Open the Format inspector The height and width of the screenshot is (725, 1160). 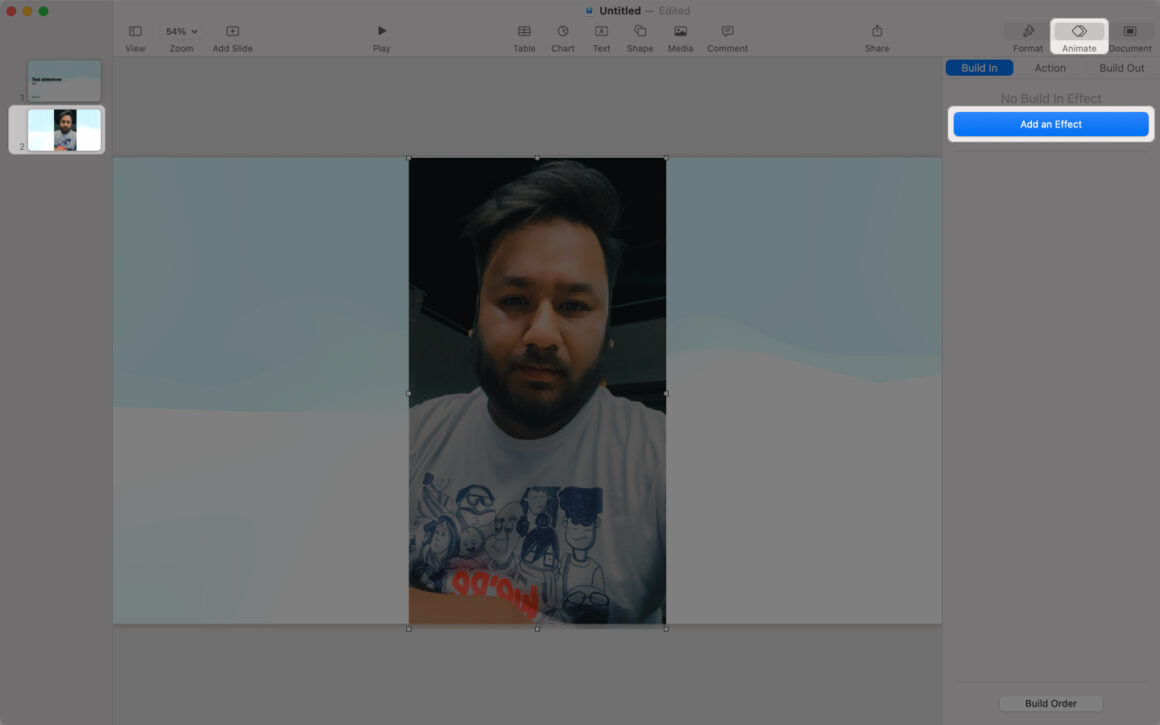point(1027,38)
